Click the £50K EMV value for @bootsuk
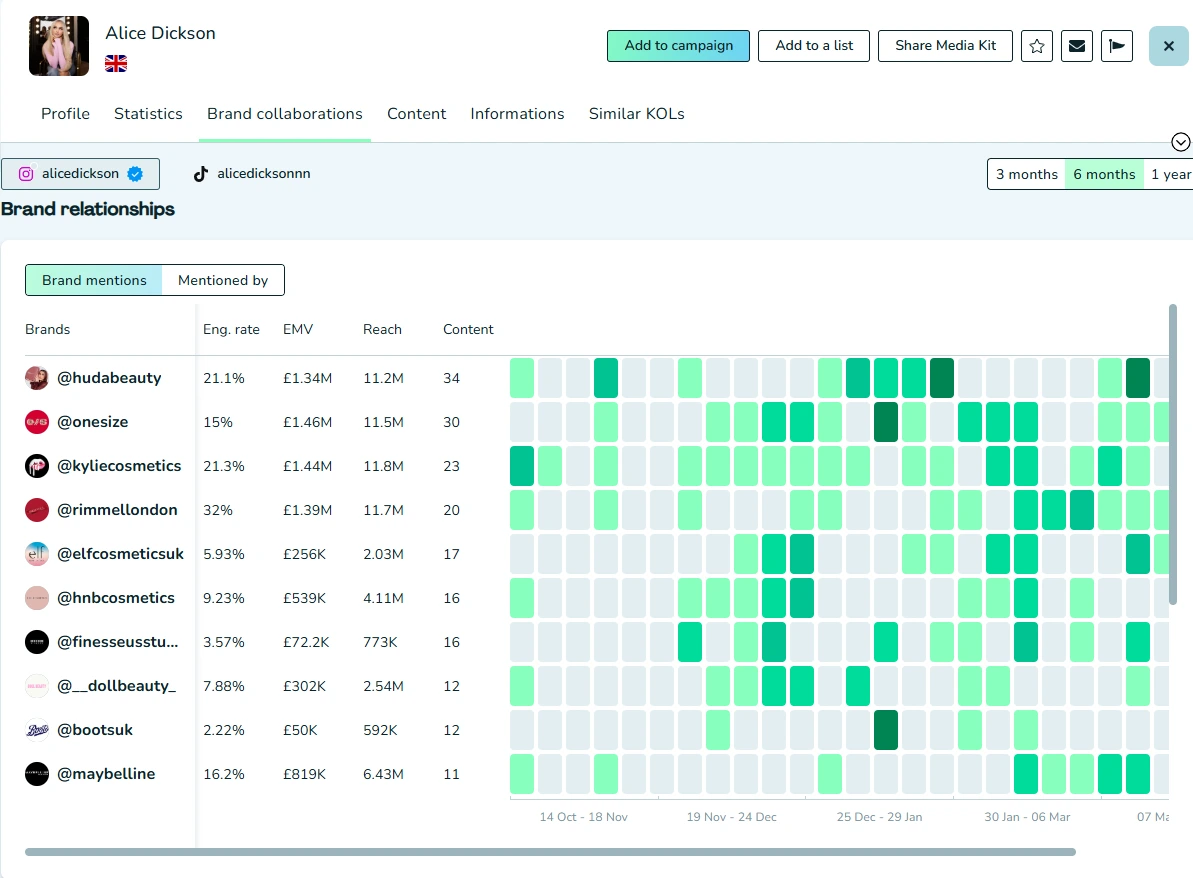The width and height of the screenshot is (1193, 878). pyautogui.click(x=301, y=730)
